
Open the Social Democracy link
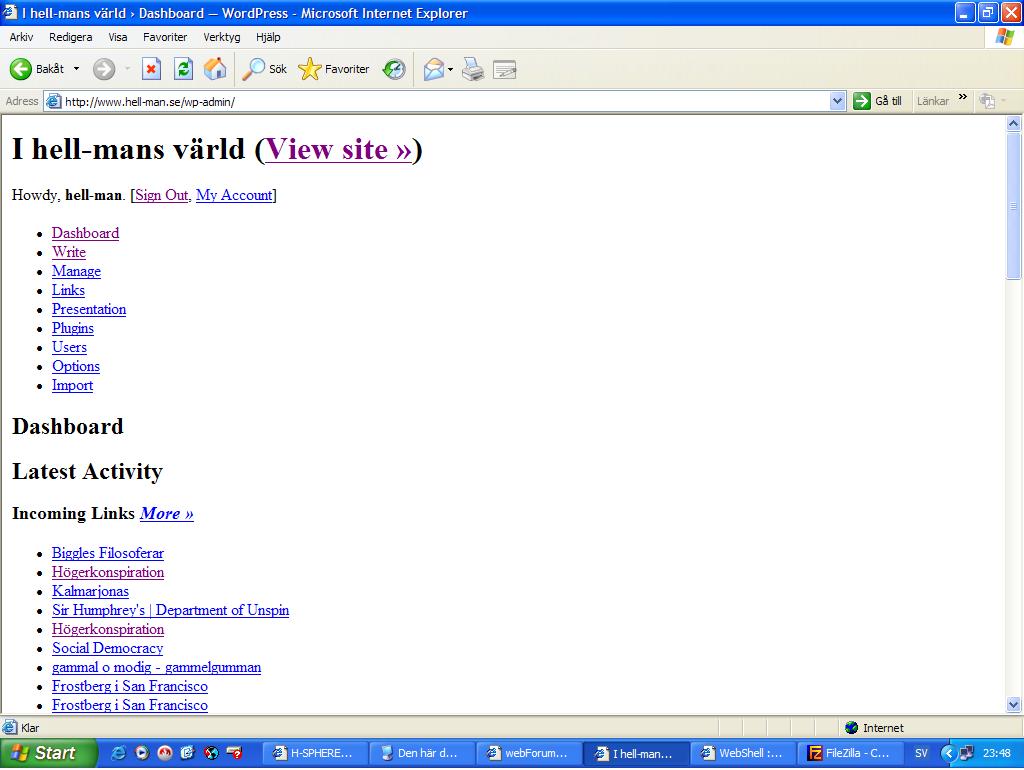click(107, 648)
